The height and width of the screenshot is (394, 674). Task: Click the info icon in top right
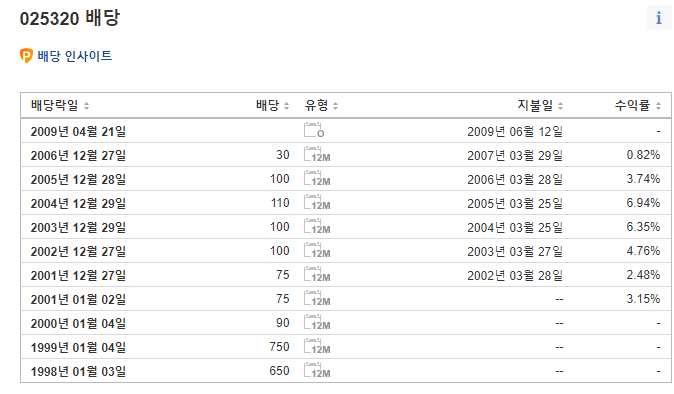coord(659,18)
